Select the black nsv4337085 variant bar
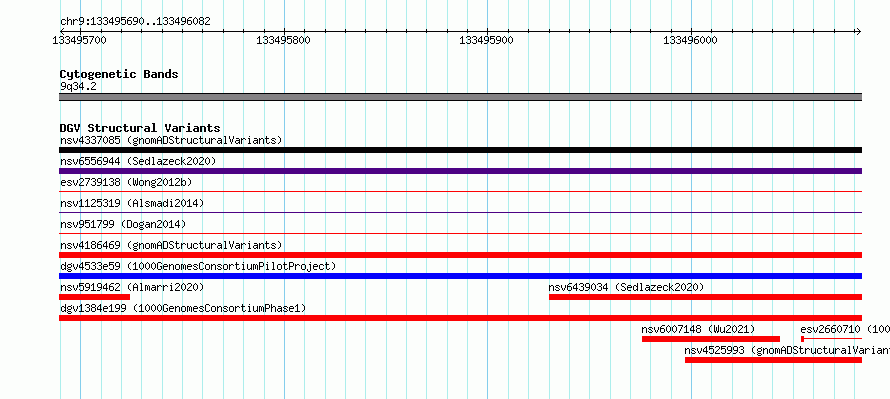 point(460,150)
